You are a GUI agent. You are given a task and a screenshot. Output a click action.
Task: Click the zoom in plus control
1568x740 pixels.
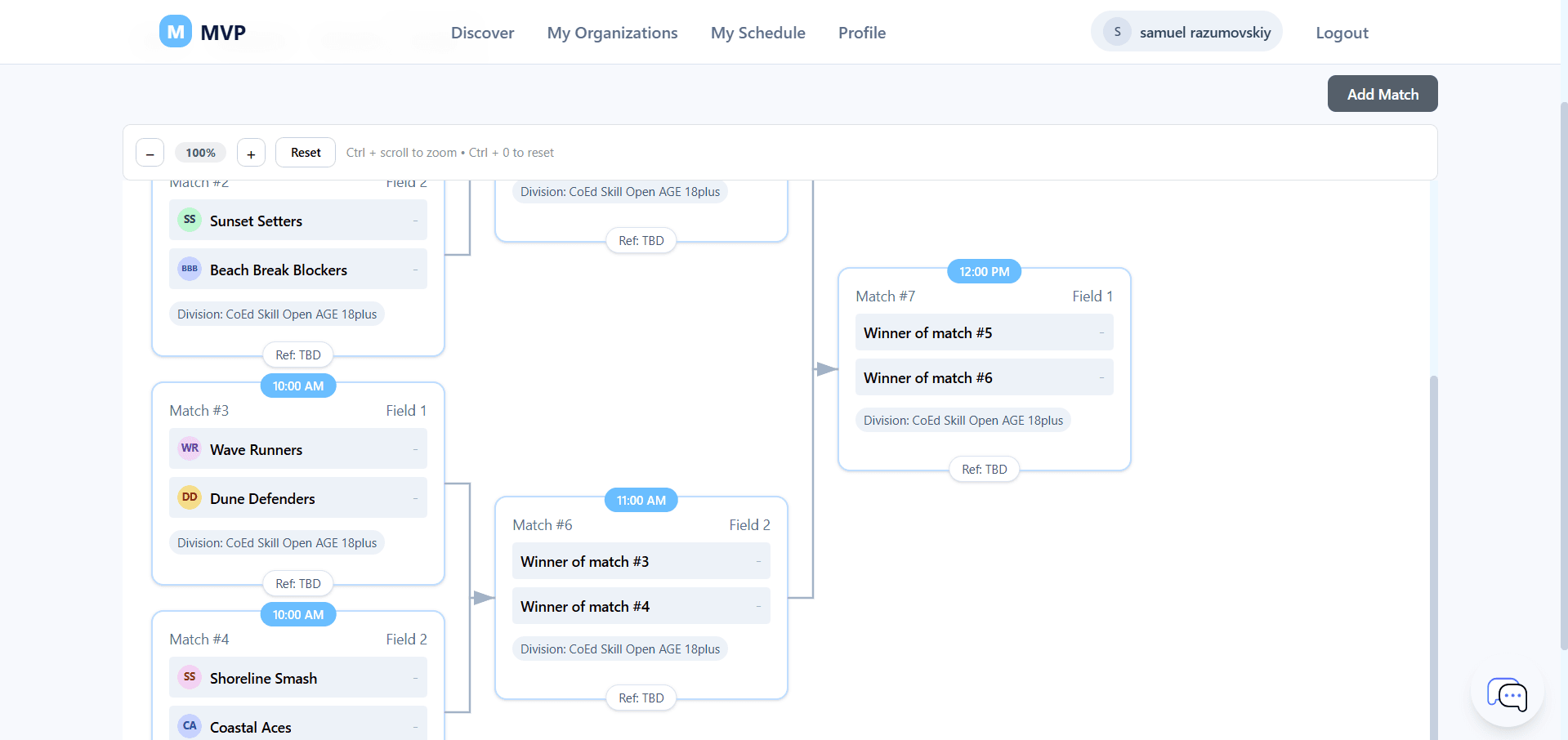[x=250, y=153]
